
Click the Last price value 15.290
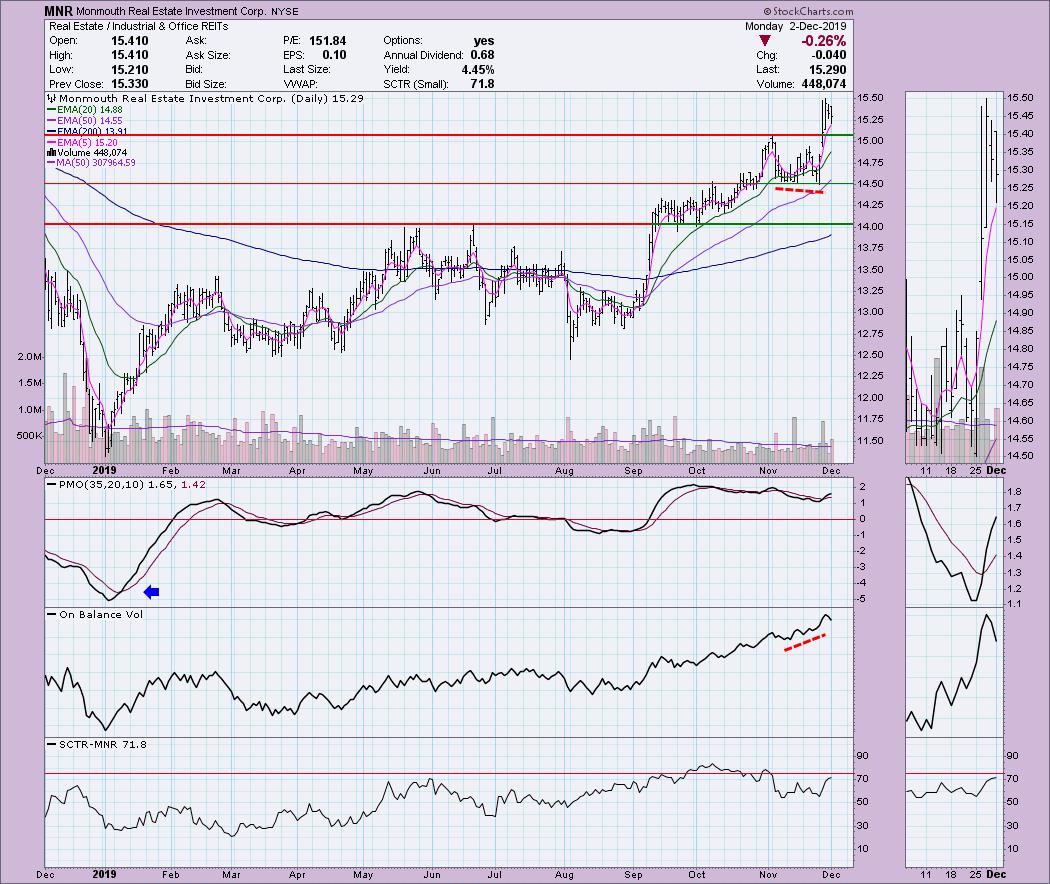click(827, 70)
